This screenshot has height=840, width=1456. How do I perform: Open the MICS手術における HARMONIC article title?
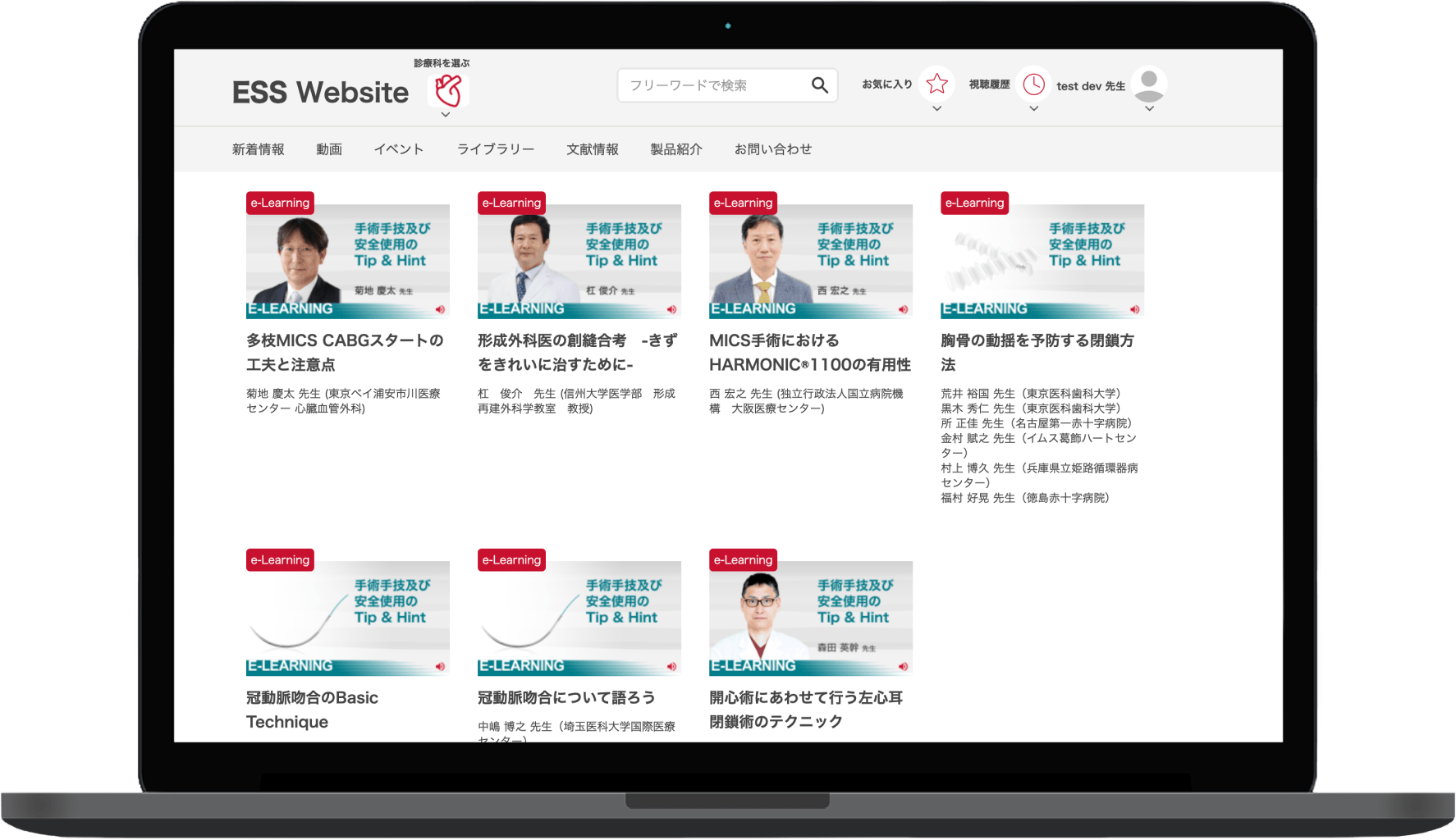click(809, 352)
